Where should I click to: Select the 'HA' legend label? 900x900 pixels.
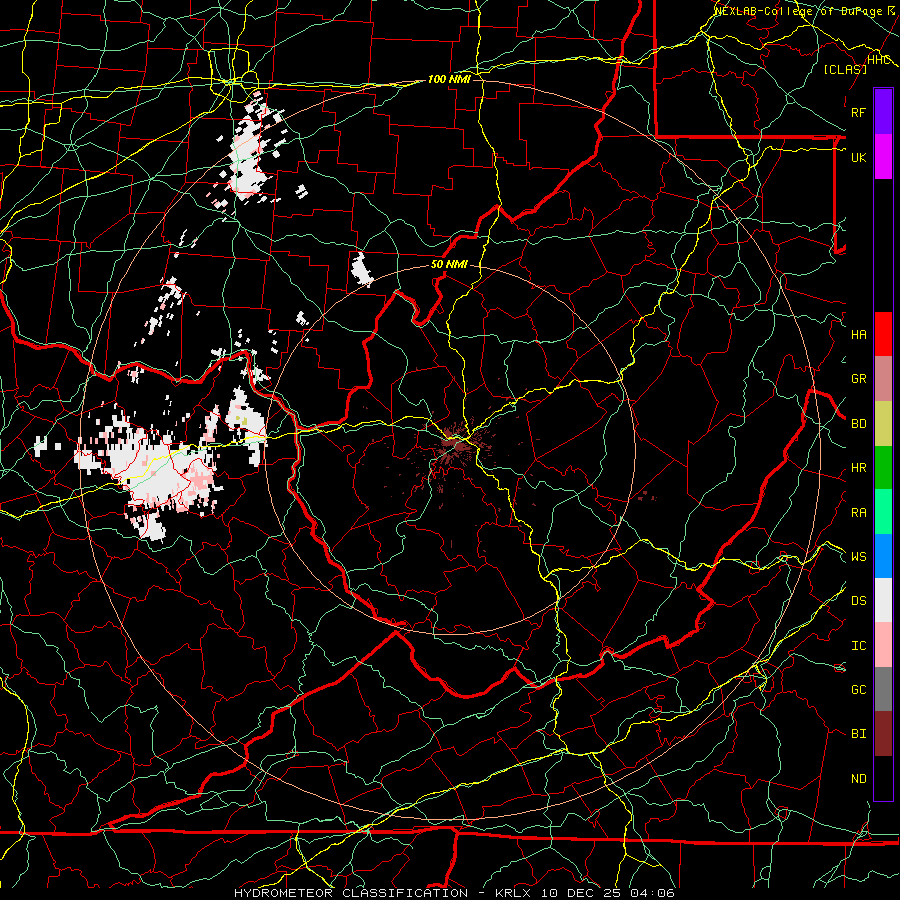[x=858, y=335]
